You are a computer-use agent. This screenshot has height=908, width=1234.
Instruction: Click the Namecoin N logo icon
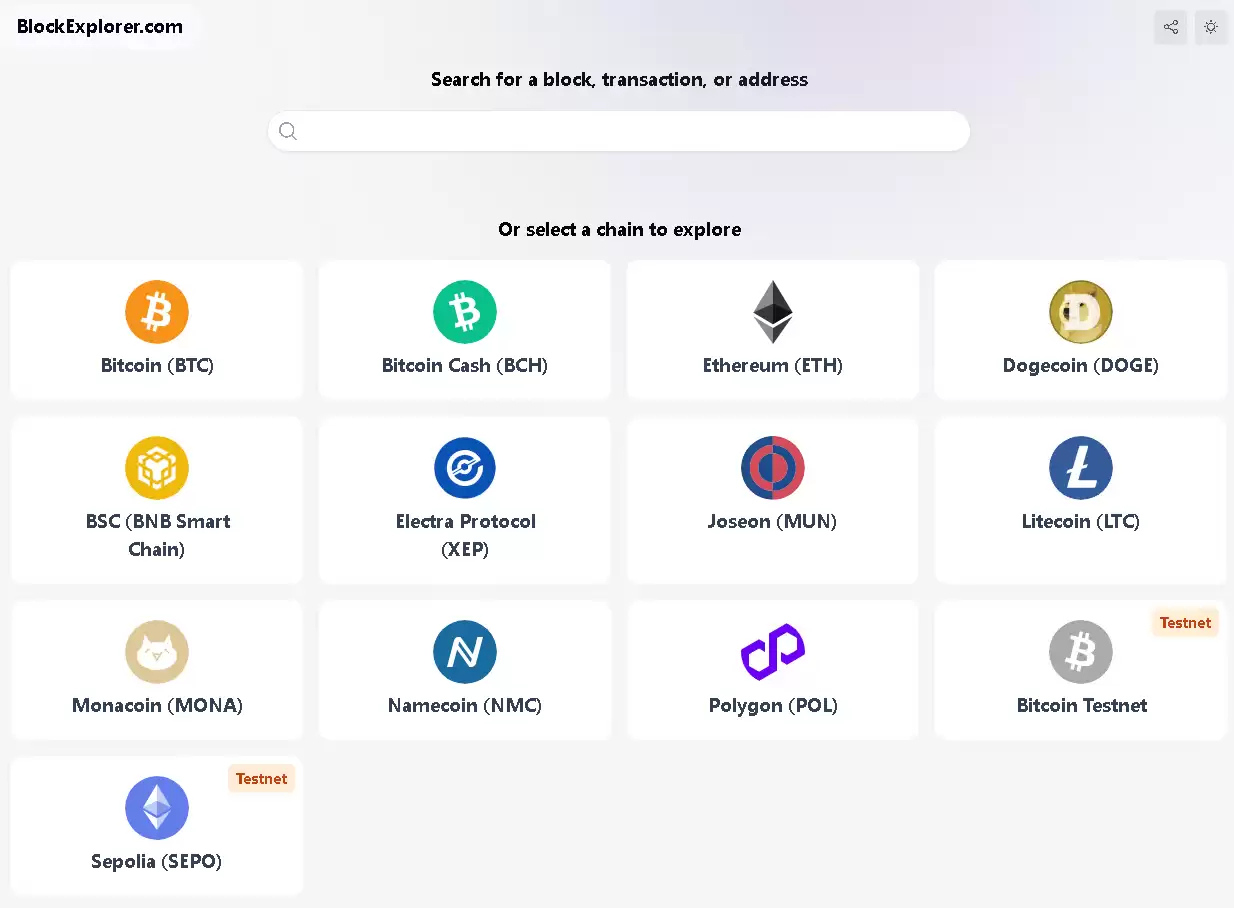click(465, 652)
